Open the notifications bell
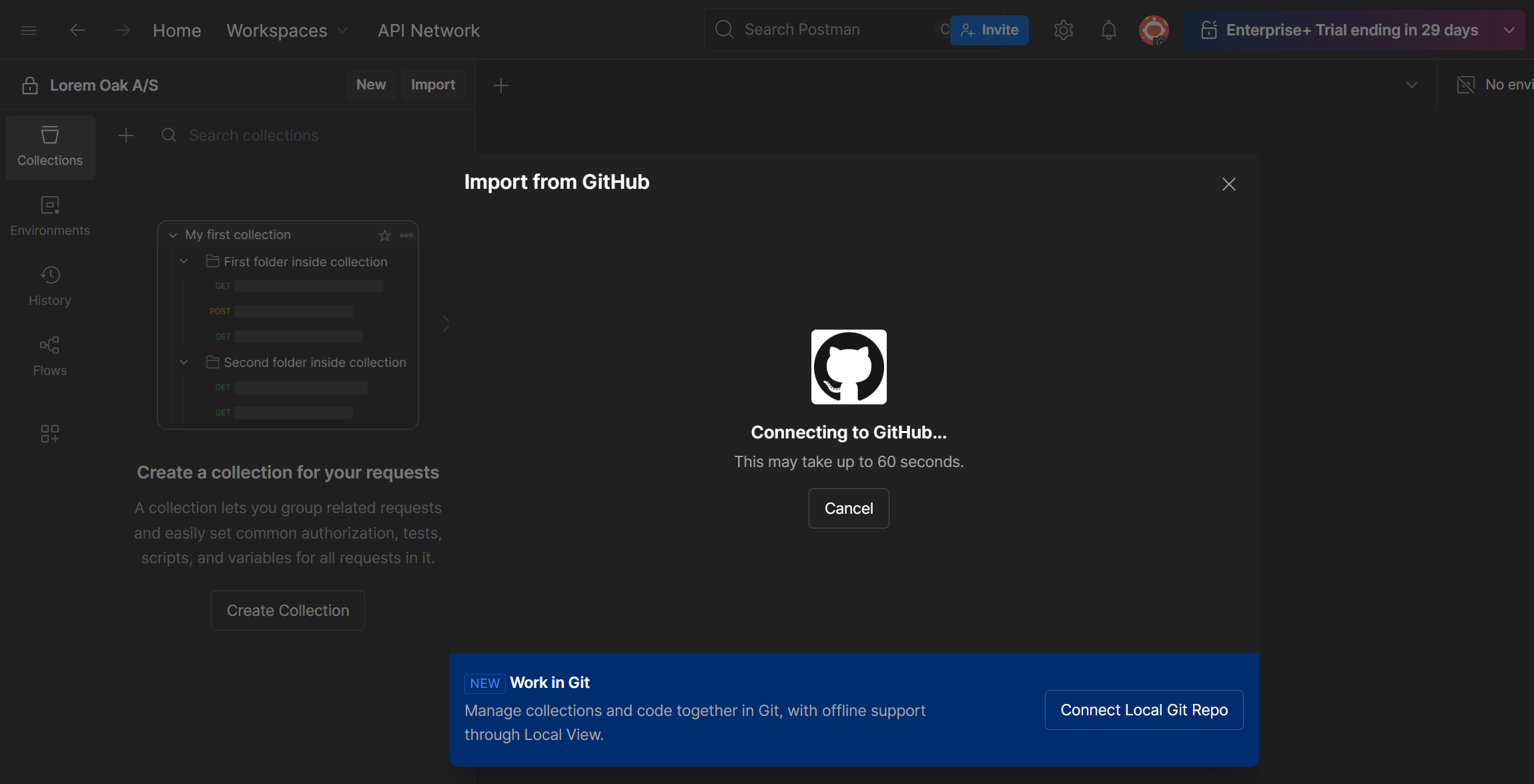The width and height of the screenshot is (1534, 784). click(1108, 30)
